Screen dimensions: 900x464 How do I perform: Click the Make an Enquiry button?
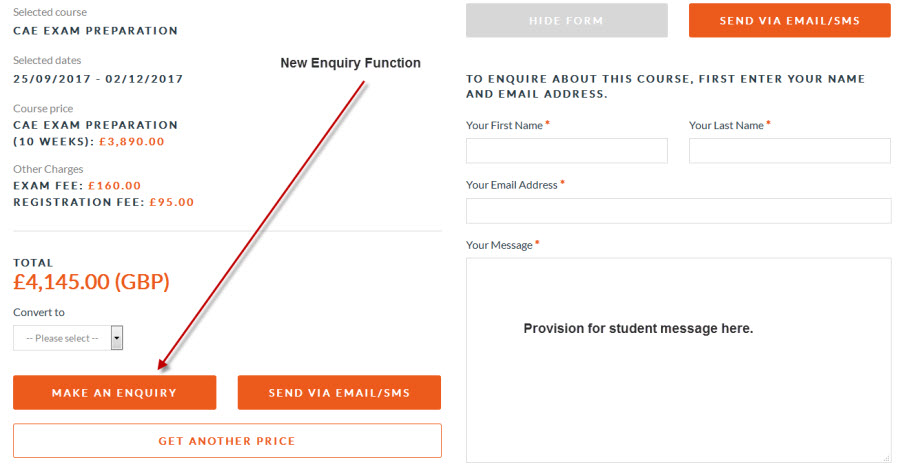(x=114, y=393)
